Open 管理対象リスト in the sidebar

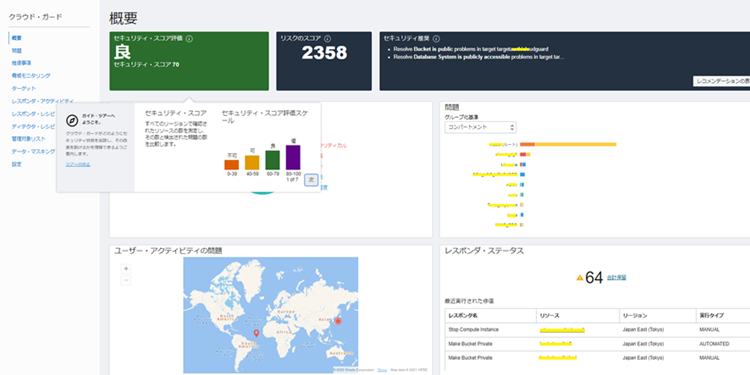[29, 139]
